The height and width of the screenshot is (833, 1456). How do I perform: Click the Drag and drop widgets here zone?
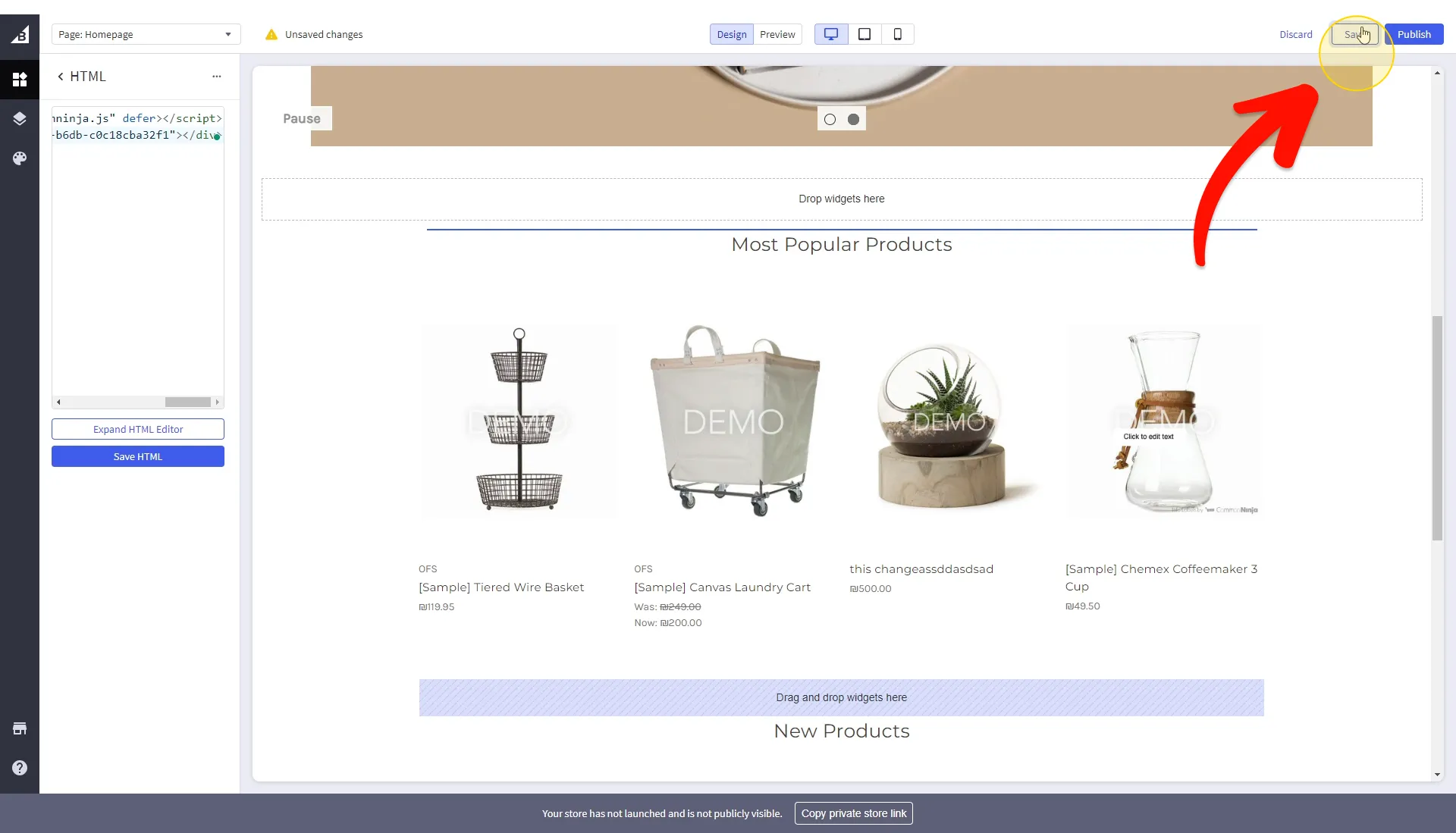842,697
